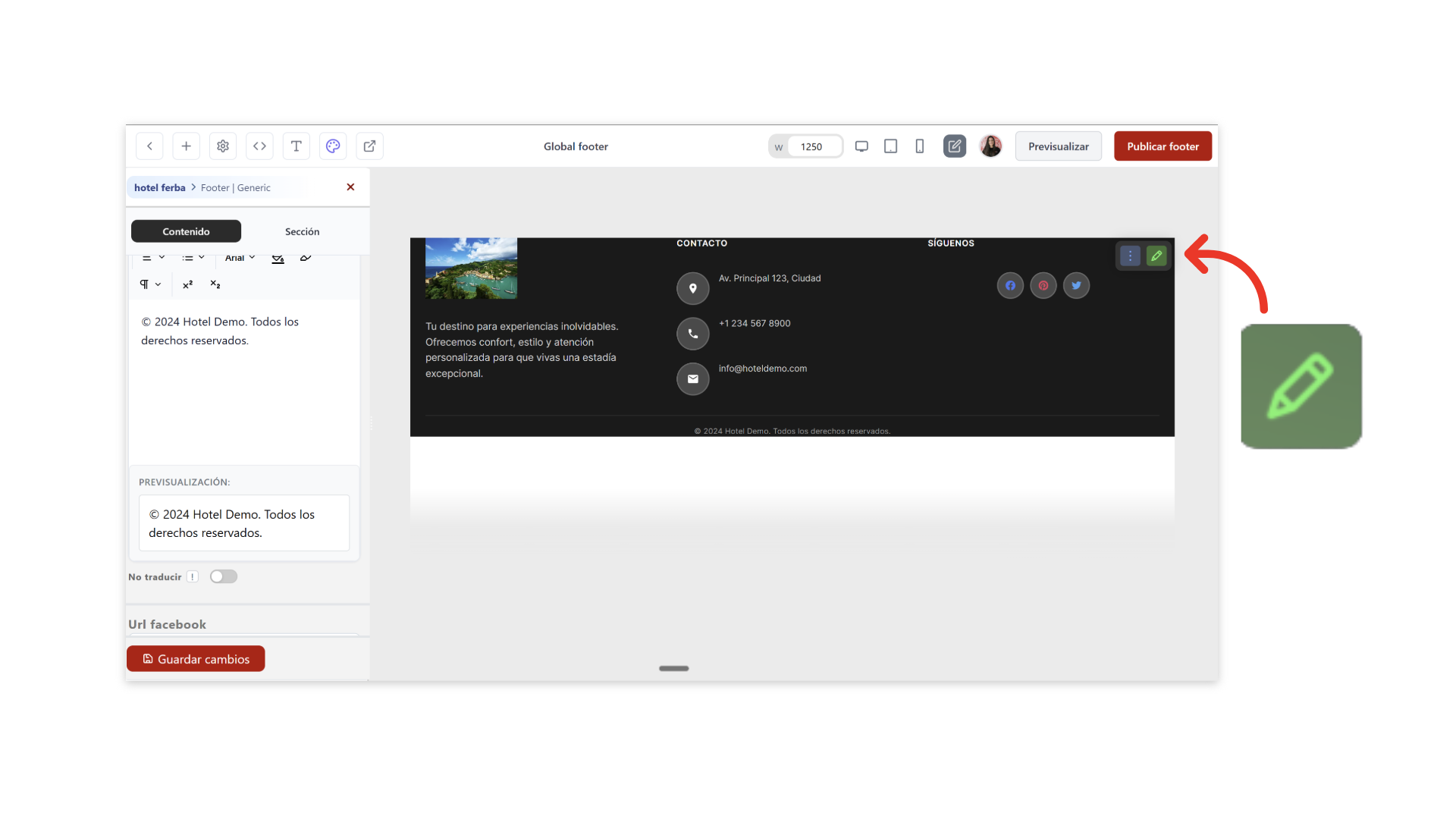The image size is (1456, 819).
Task: Toggle the edit mode button beside avatar
Action: pyautogui.click(x=954, y=146)
